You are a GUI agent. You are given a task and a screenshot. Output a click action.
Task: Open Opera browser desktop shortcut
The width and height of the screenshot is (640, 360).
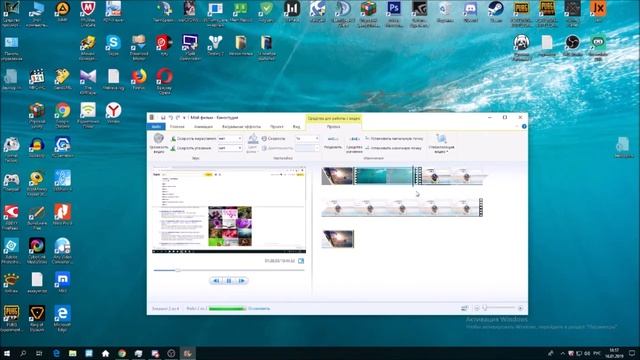click(x=164, y=82)
